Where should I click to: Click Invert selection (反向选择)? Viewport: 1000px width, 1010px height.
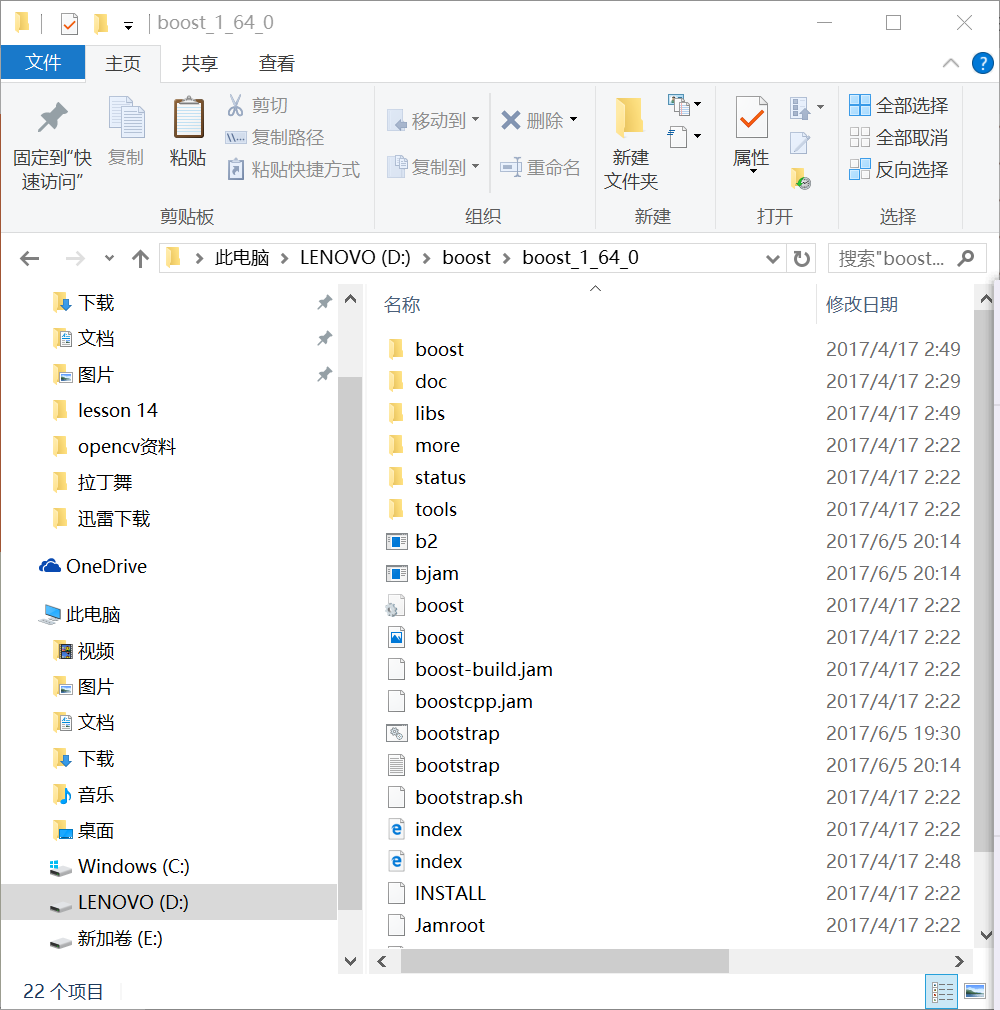898,169
